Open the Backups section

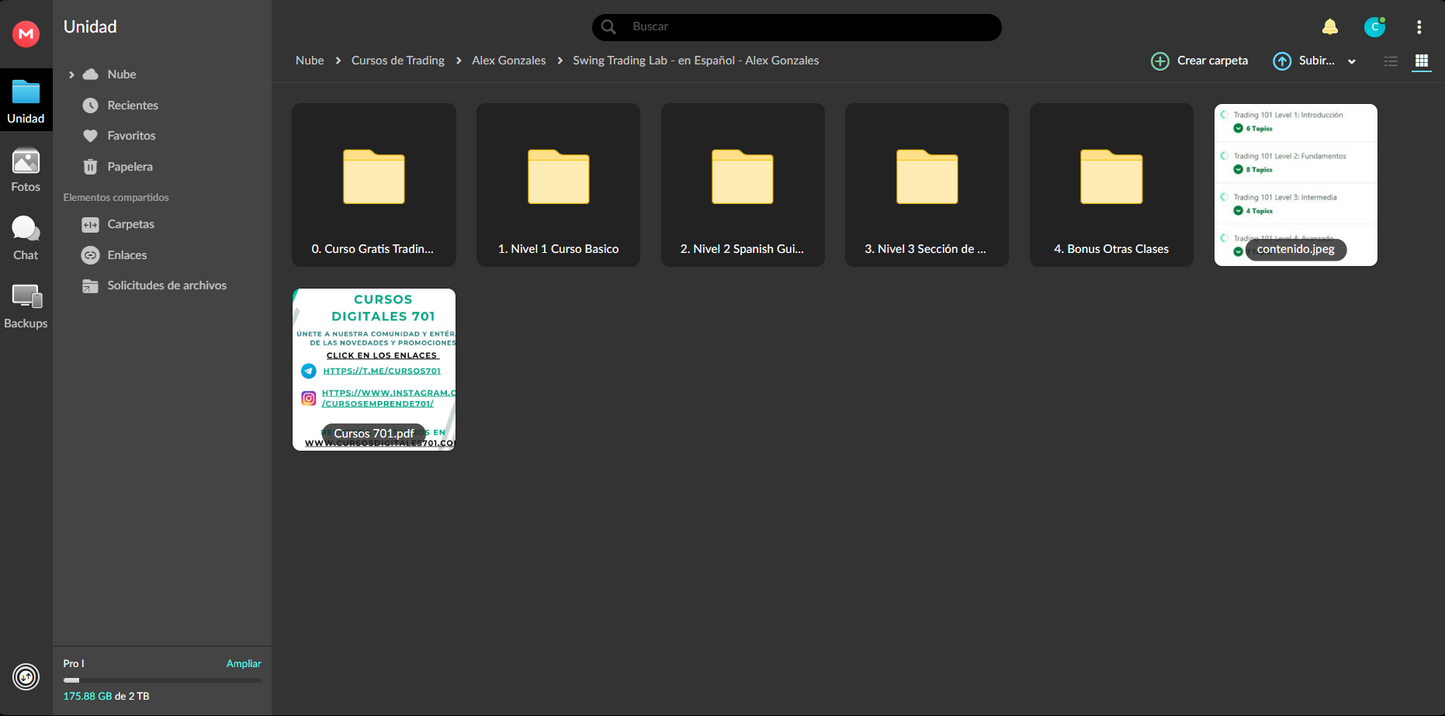(26, 306)
